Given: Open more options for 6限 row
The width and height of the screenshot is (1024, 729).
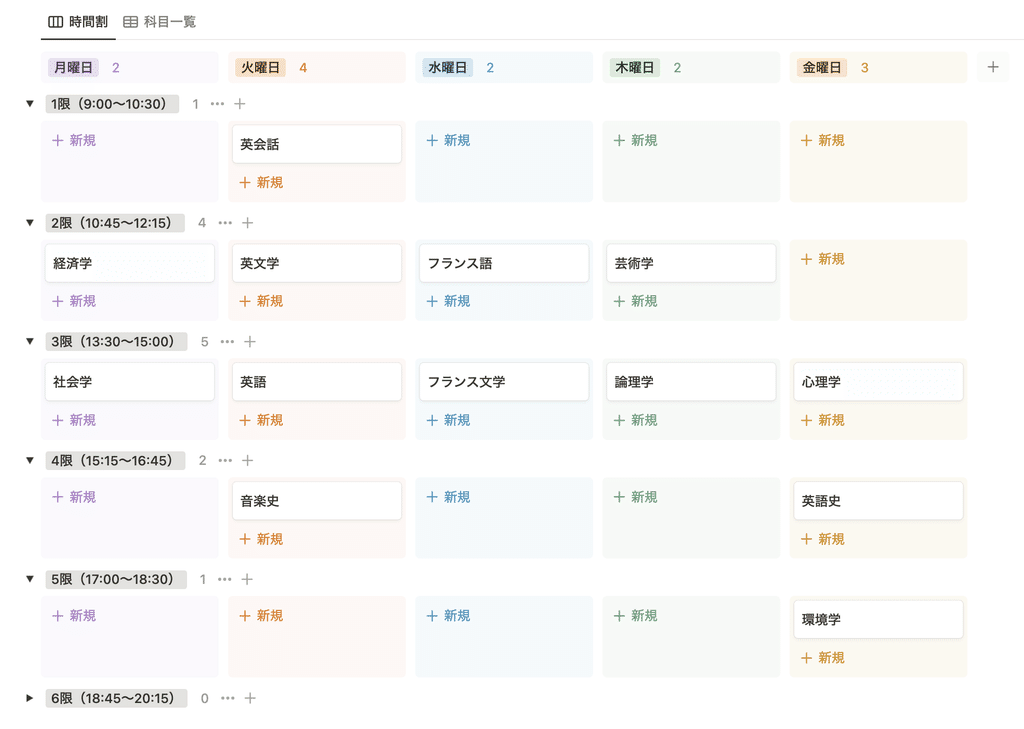Looking at the screenshot, I should [x=227, y=698].
